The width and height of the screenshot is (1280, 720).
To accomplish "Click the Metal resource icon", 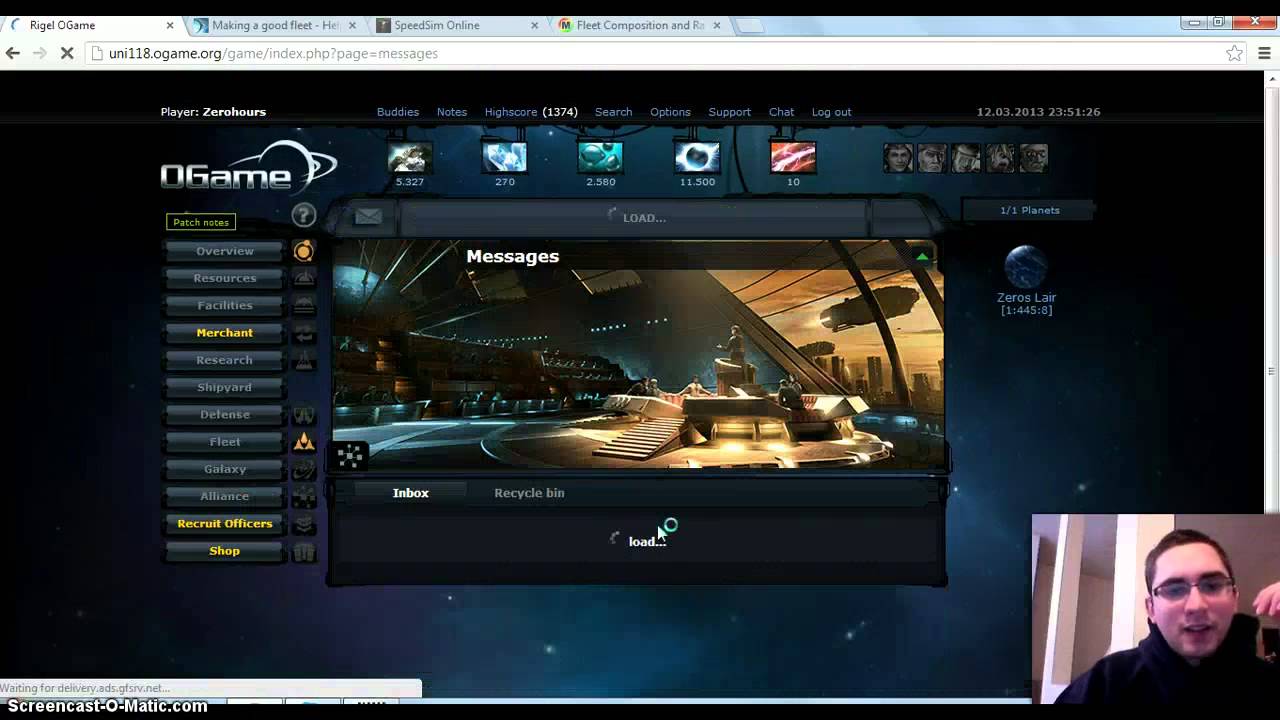I will tap(409, 158).
